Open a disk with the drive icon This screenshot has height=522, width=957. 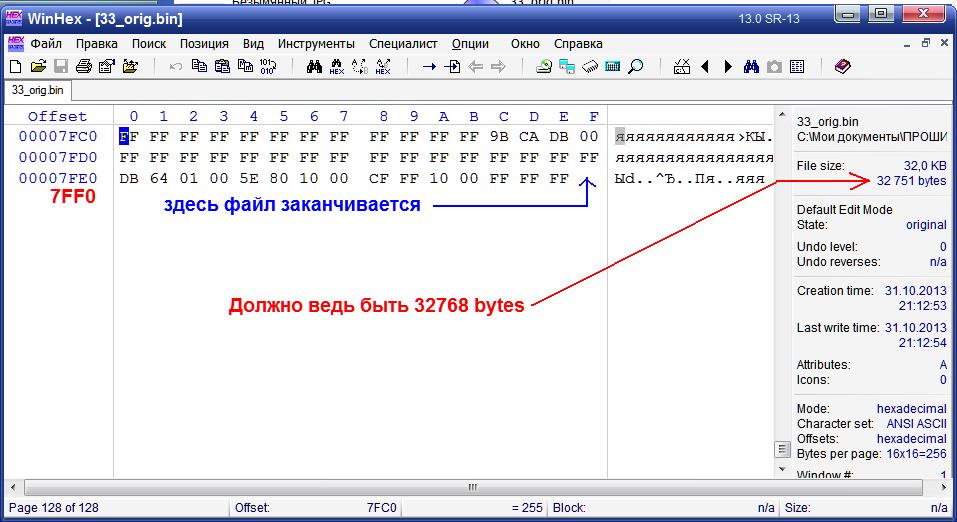544,67
